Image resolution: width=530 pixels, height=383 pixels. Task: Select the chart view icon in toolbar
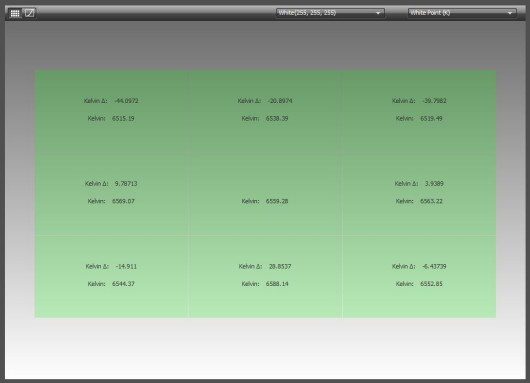tap(30, 13)
